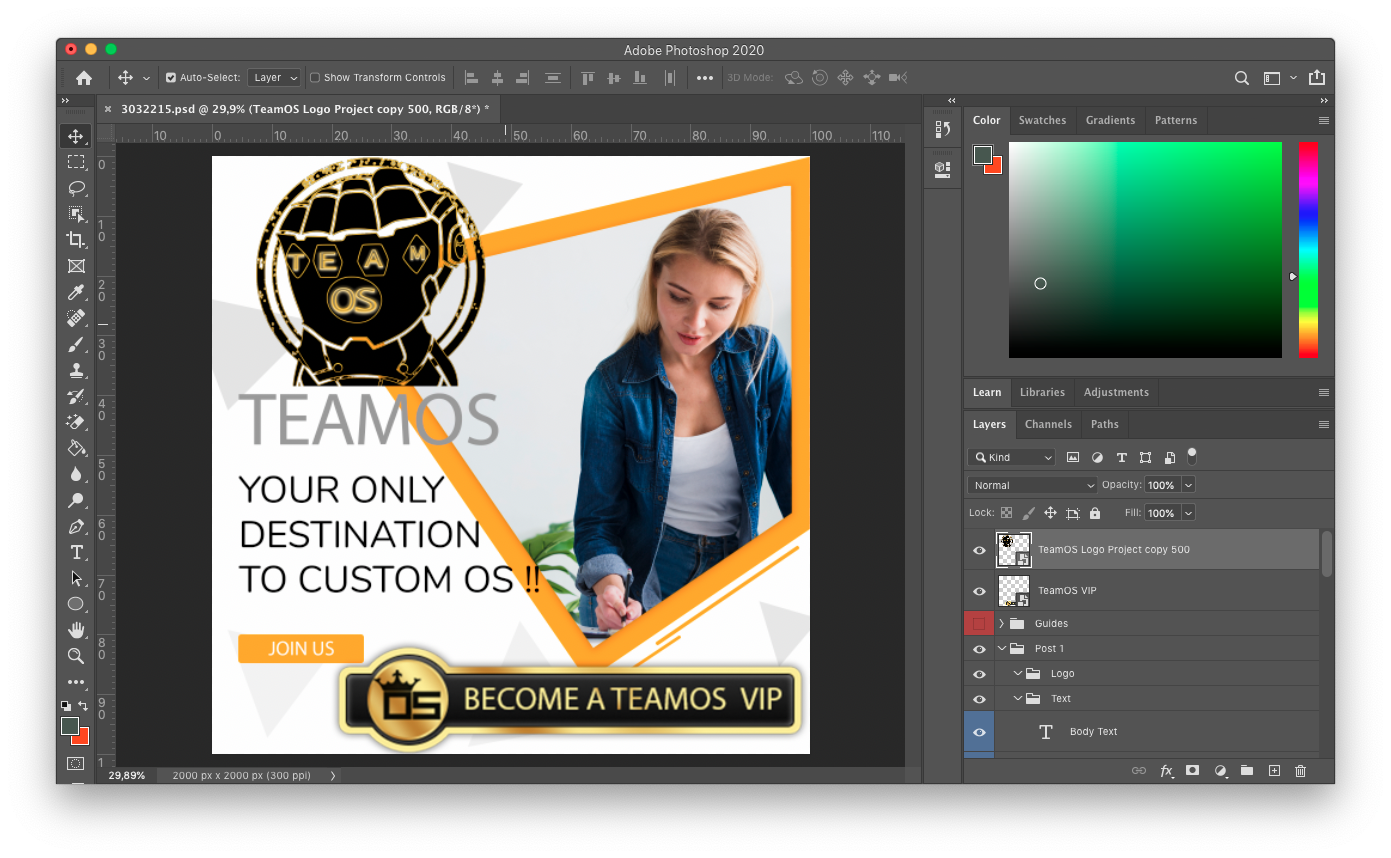Select the Clone Stamp tool
Viewport: 1391px width, 858px height.
tap(76, 370)
